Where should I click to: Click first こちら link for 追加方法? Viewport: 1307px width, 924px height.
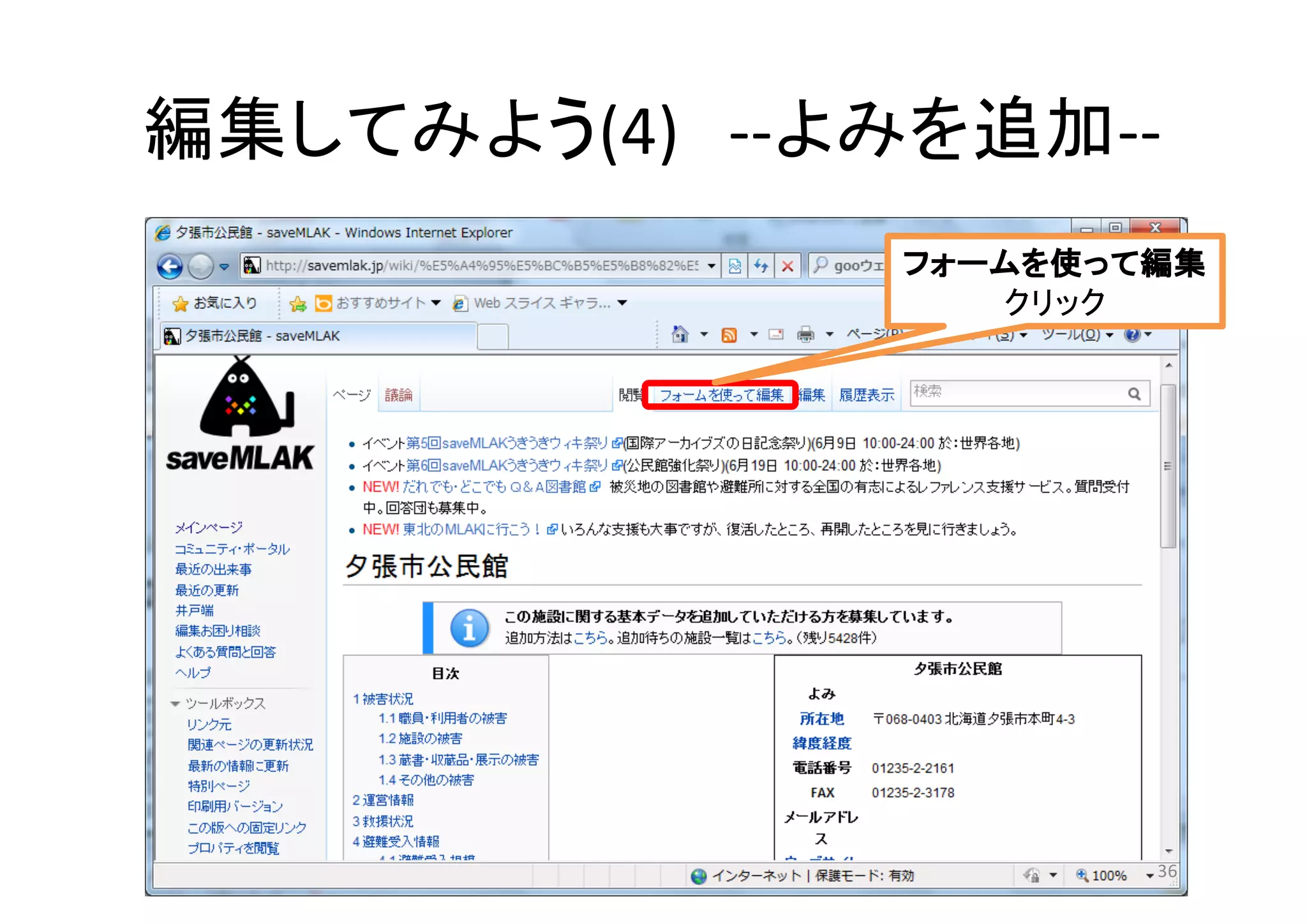[x=590, y=638]
